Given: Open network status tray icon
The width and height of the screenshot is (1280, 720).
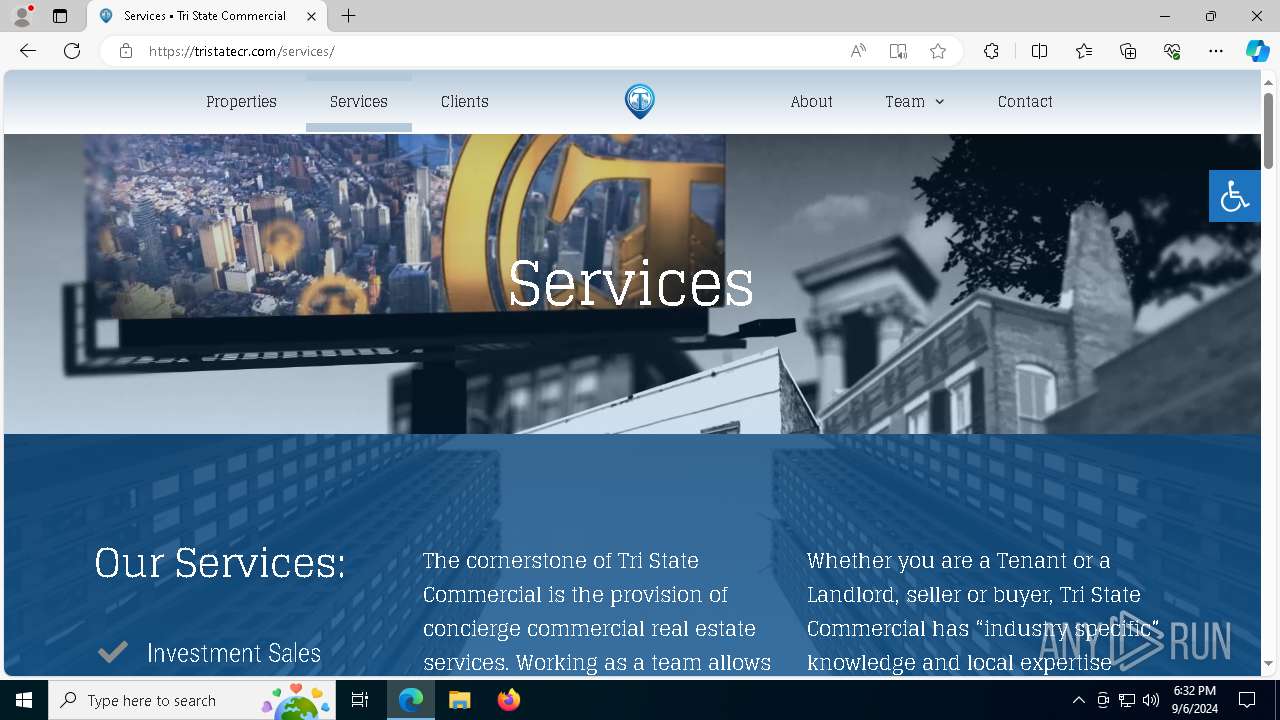Looking at the screenshot, I should click(x=1127, y=700).
